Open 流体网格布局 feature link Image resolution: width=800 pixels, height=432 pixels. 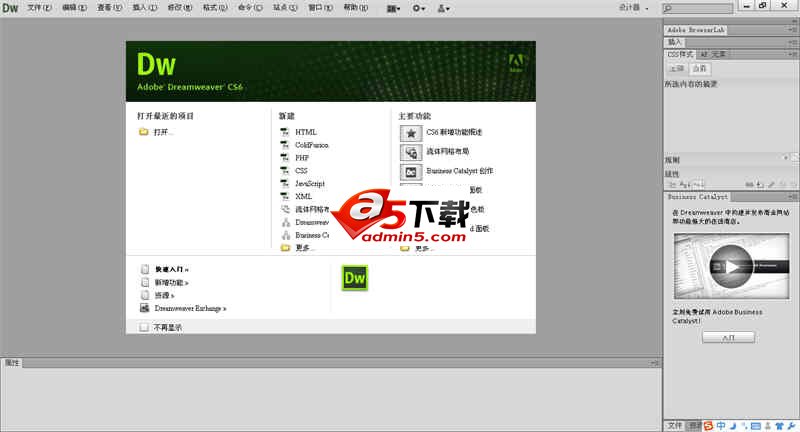point(447,151)
